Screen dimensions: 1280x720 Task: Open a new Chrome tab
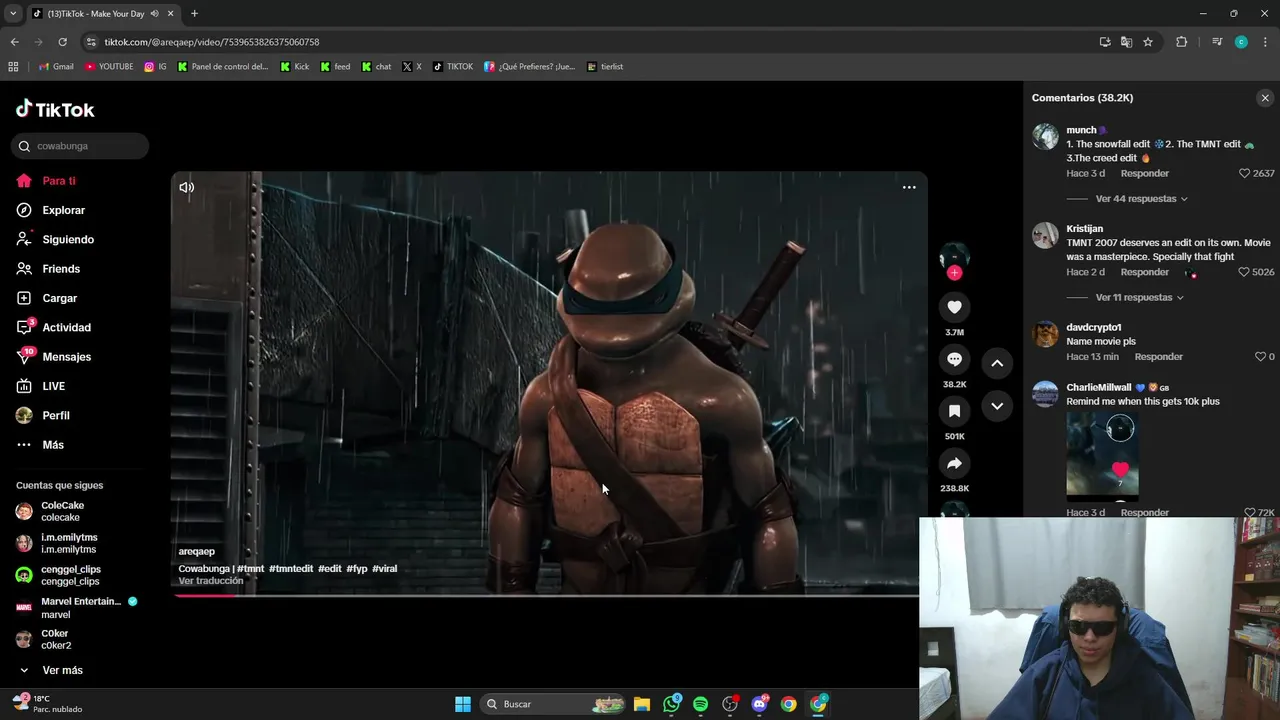tap(194, 14)
